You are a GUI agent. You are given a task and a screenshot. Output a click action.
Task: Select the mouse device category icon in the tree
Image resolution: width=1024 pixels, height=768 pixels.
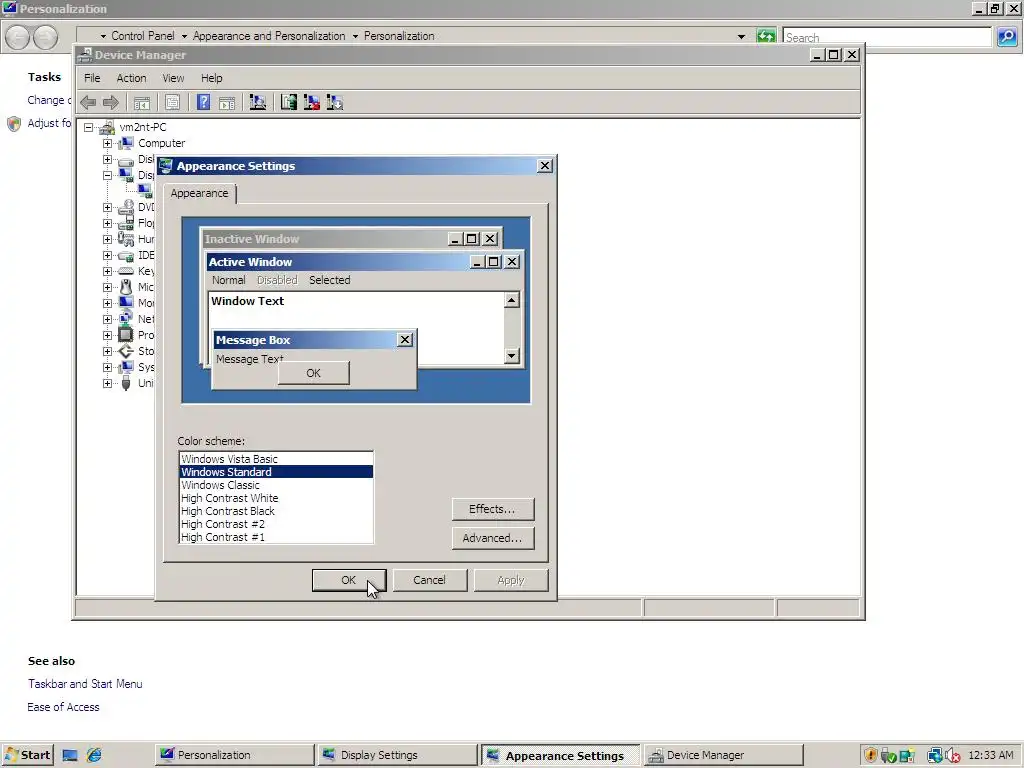126,287
